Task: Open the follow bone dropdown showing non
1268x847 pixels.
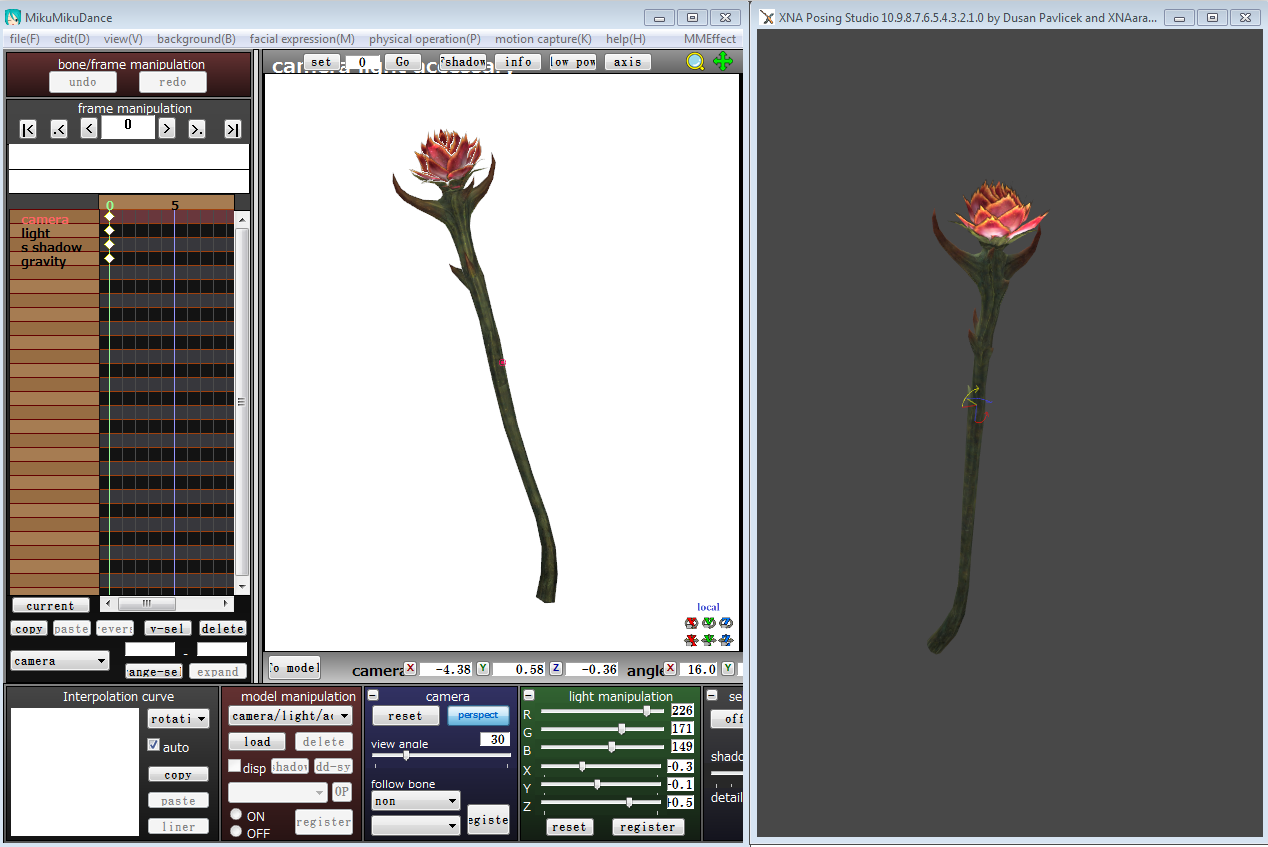Action: click(415, 801)
